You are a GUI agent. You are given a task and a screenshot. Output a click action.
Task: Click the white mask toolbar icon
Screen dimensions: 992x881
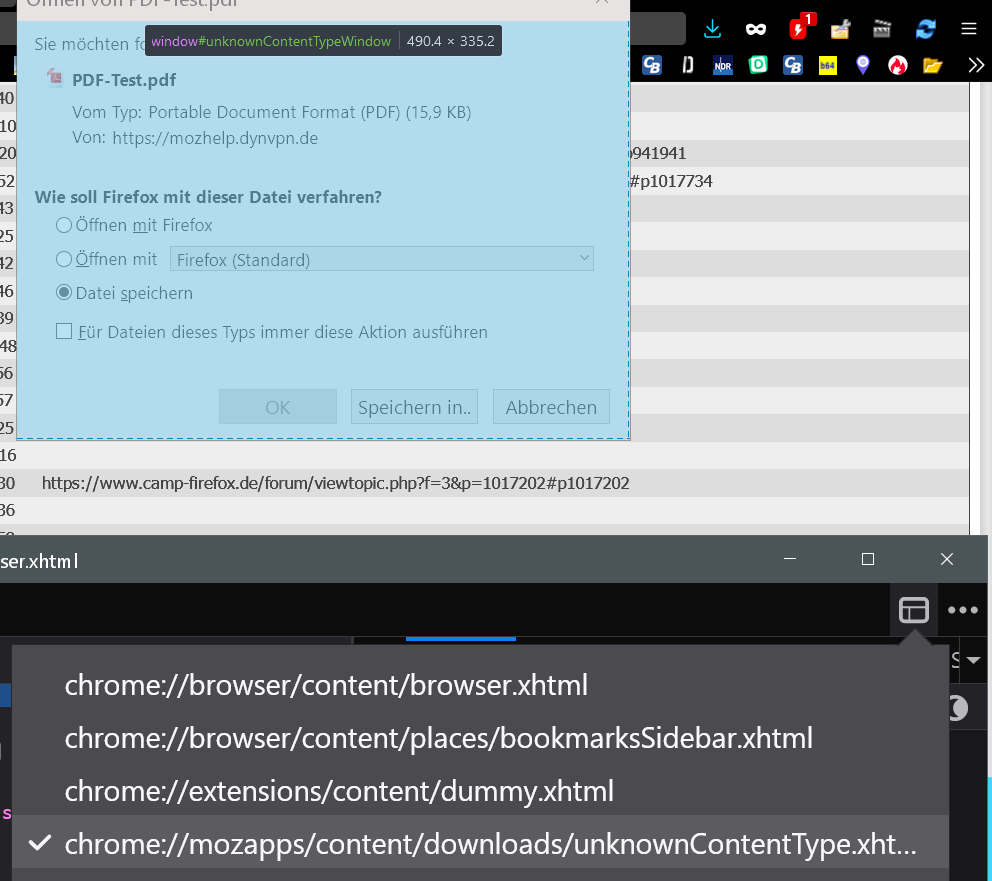coord(755,28)
